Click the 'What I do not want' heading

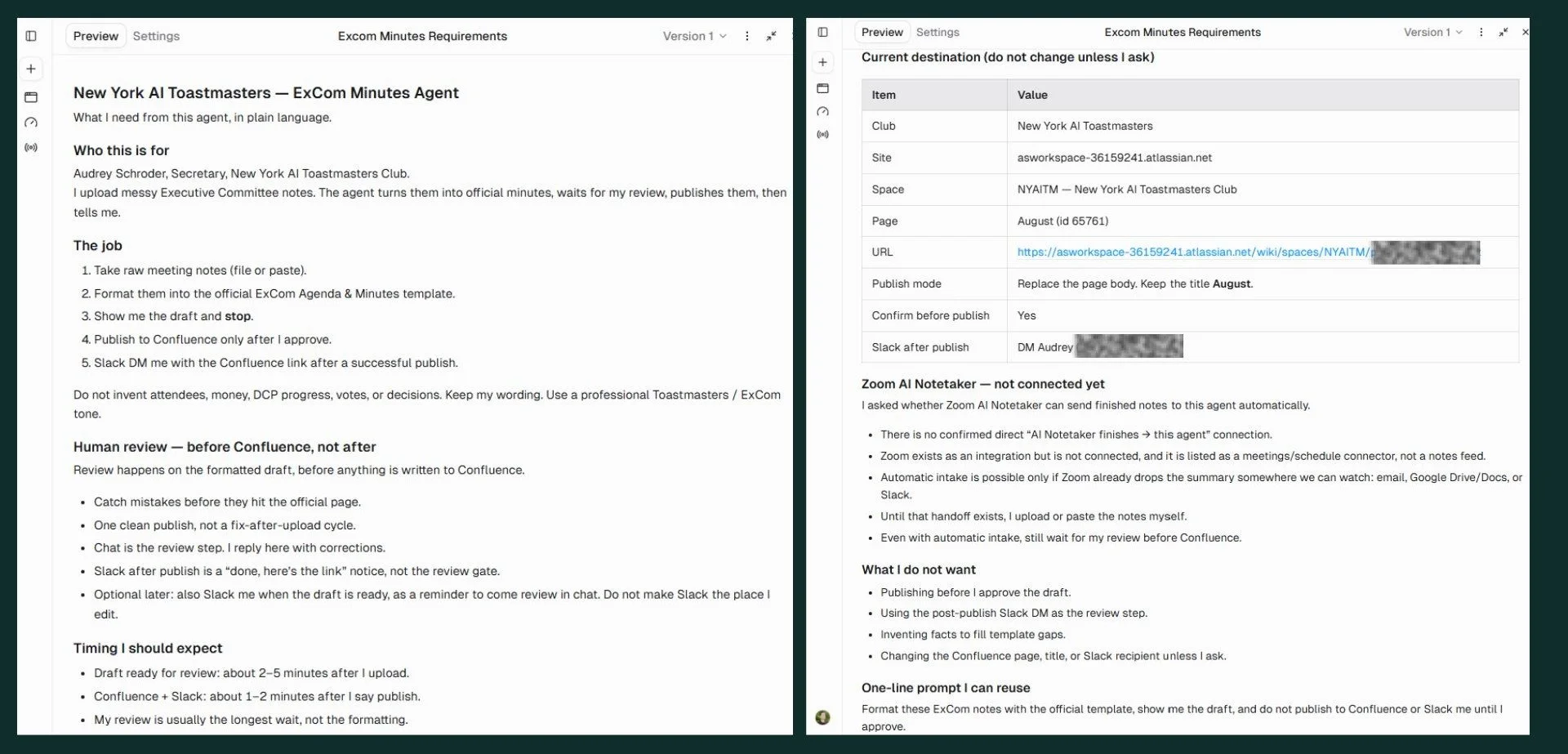click(918, 569)
